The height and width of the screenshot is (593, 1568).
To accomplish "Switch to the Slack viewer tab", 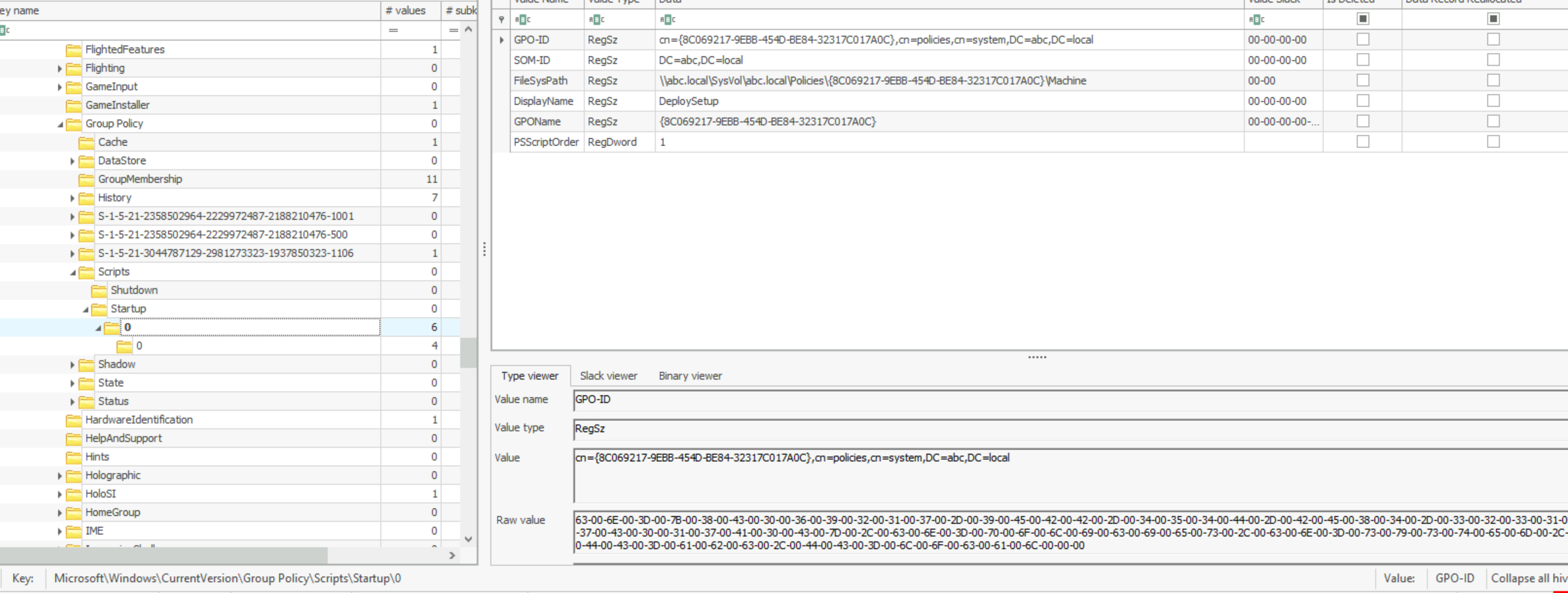I will 609,376.
